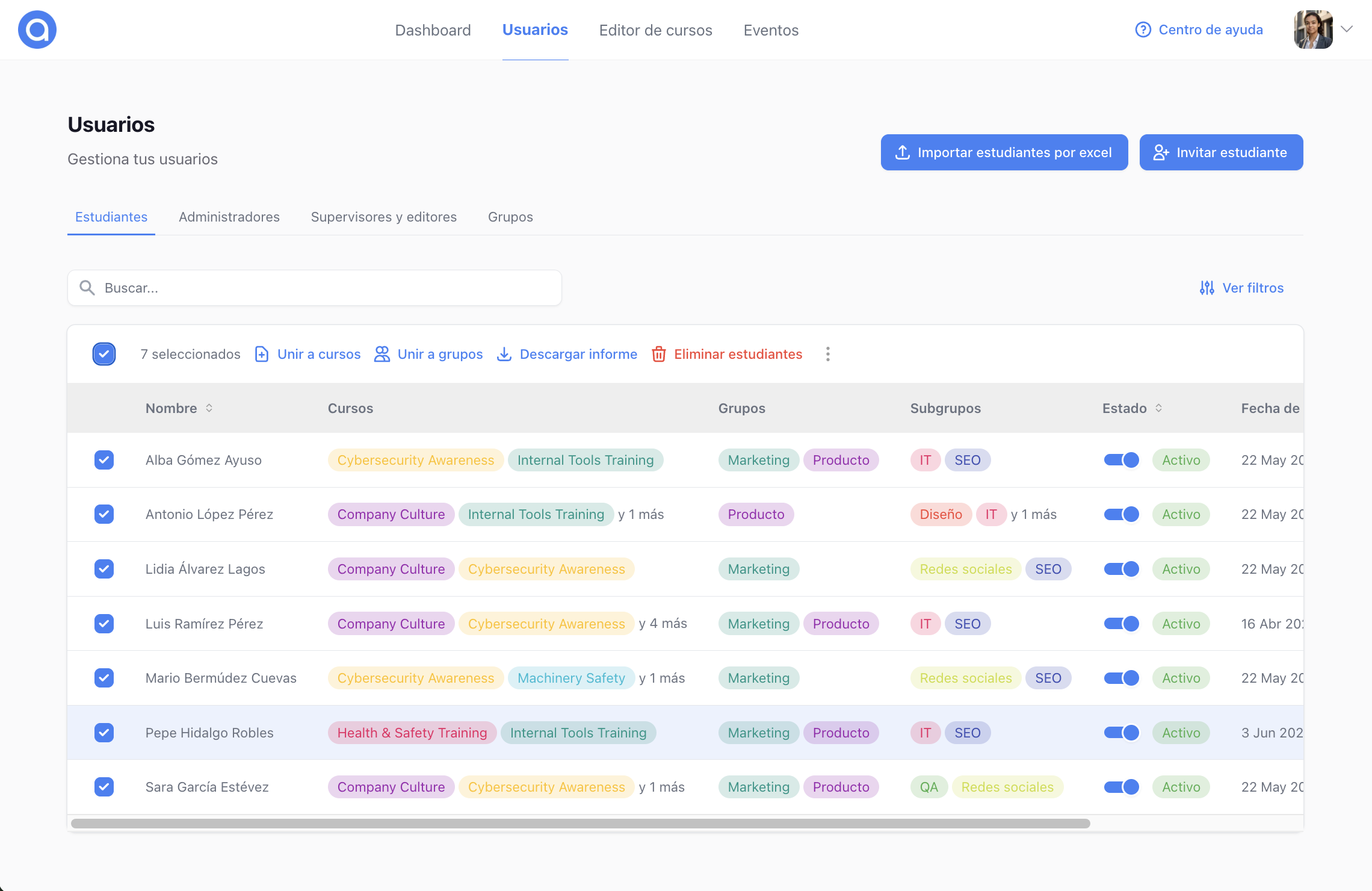Image resolution: width=1372 pixels, height=891 pixels.
Task: Click Importar estudiantes por excel button
Action: tap(1004, 152)
